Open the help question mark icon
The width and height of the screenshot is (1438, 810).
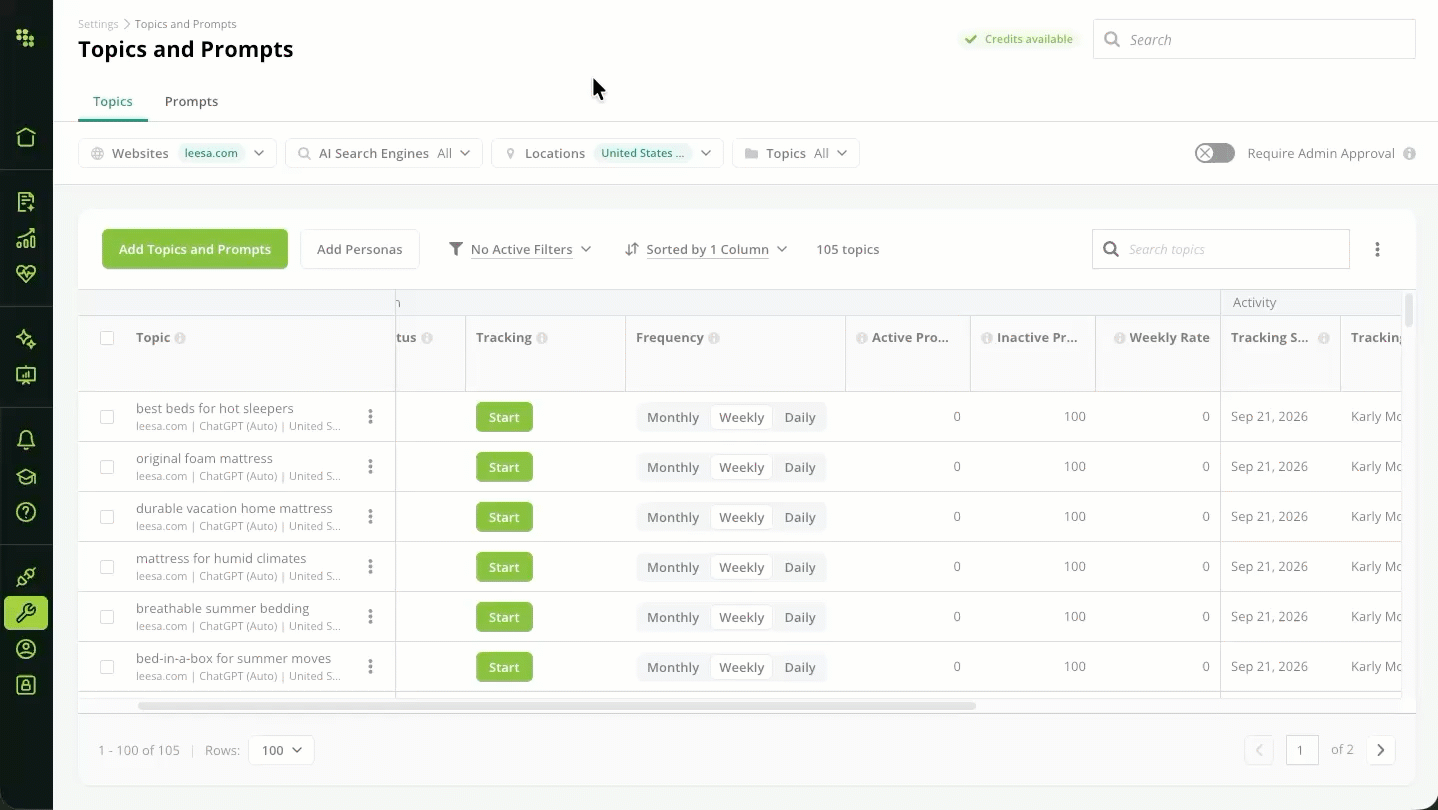tap(26, 512)
